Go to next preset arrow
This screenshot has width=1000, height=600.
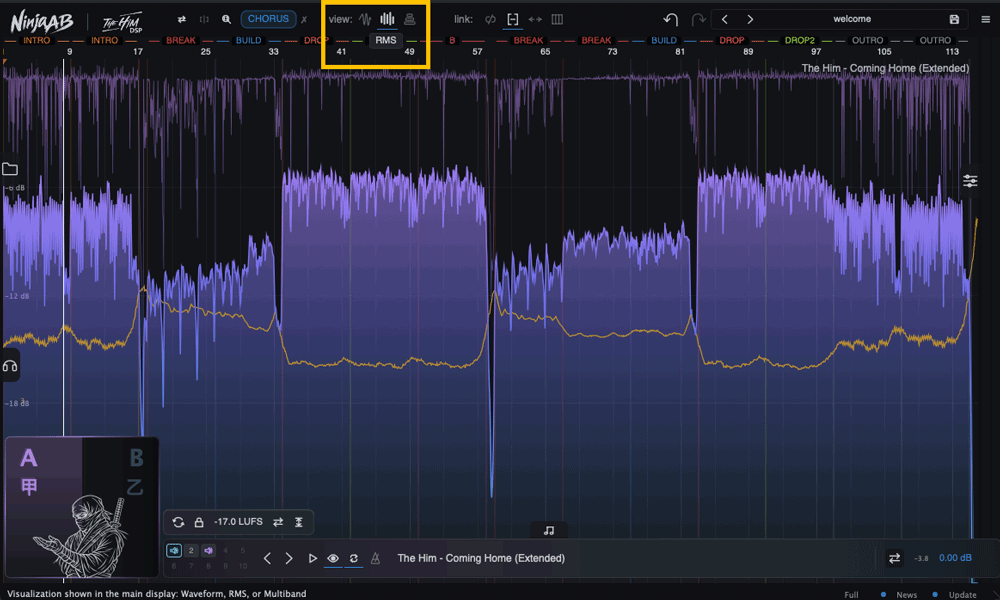[x=750, y=19]
